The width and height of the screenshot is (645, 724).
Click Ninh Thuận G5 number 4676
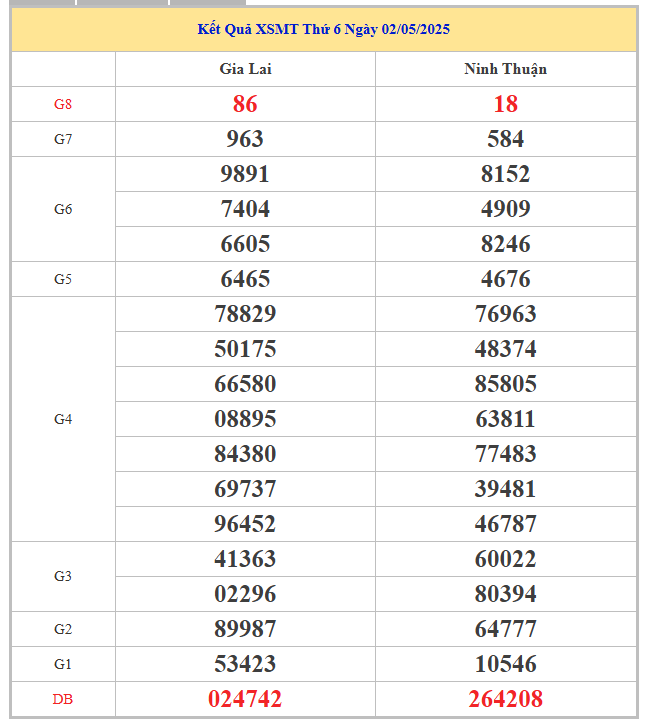point(505,279)
